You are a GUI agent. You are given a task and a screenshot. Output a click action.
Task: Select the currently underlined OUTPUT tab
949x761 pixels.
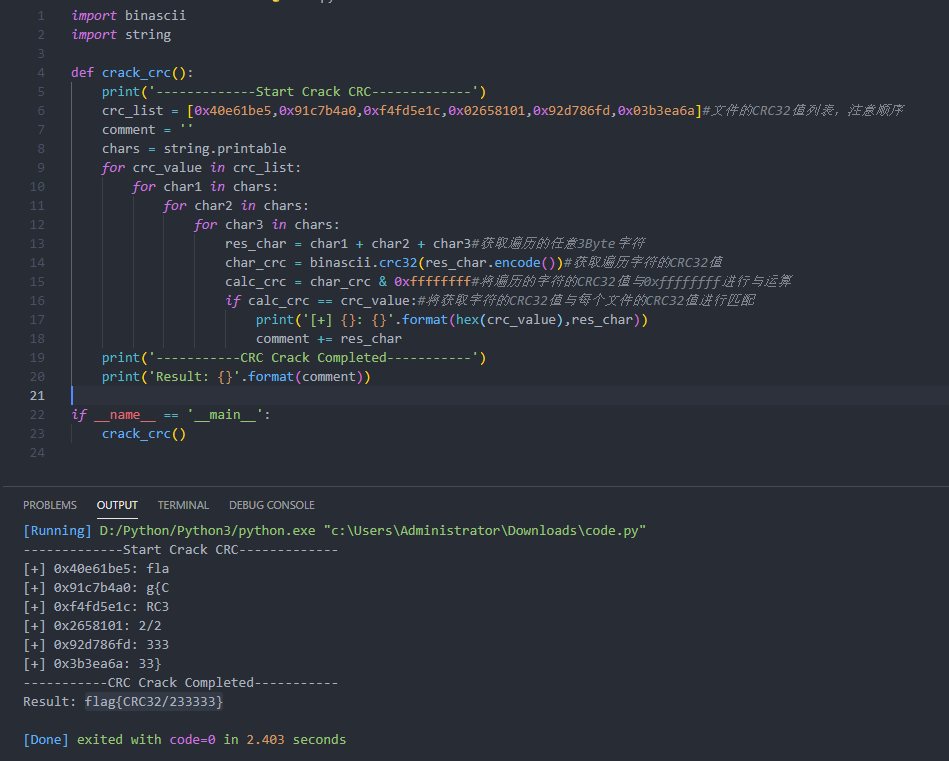[117, 505]
